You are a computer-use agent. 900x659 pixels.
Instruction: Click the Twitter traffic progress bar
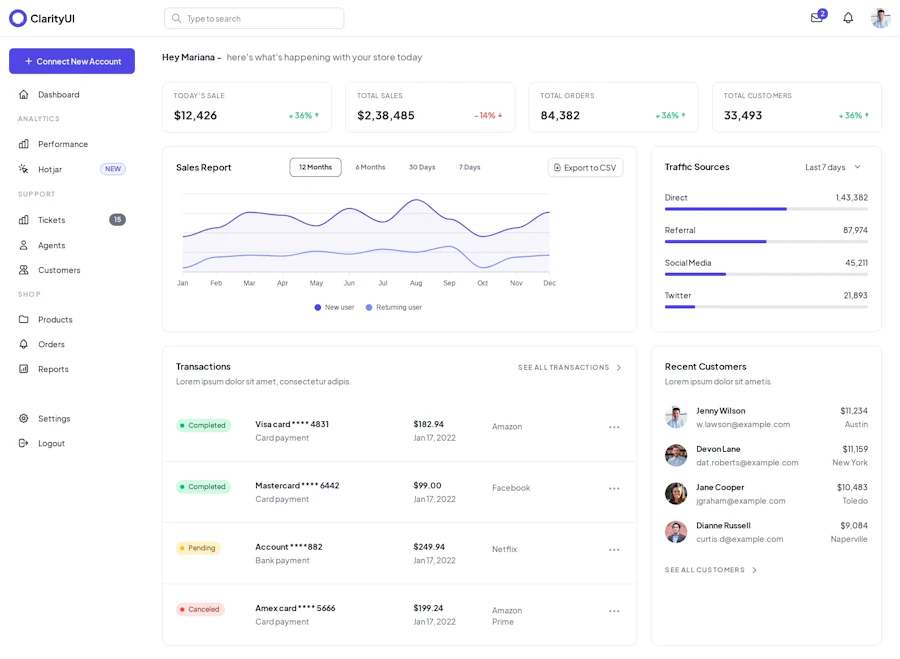point(766,307)
